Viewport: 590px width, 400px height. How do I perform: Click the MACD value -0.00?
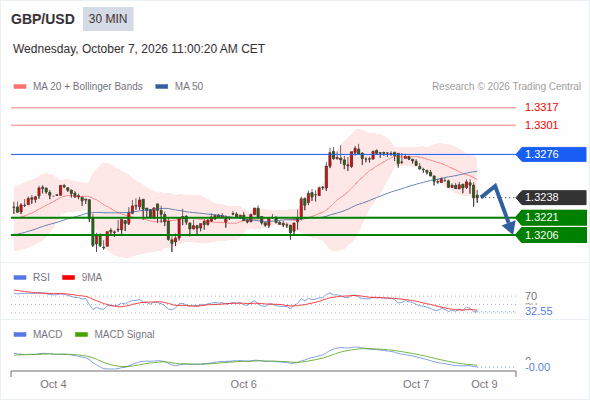[538, 367]
